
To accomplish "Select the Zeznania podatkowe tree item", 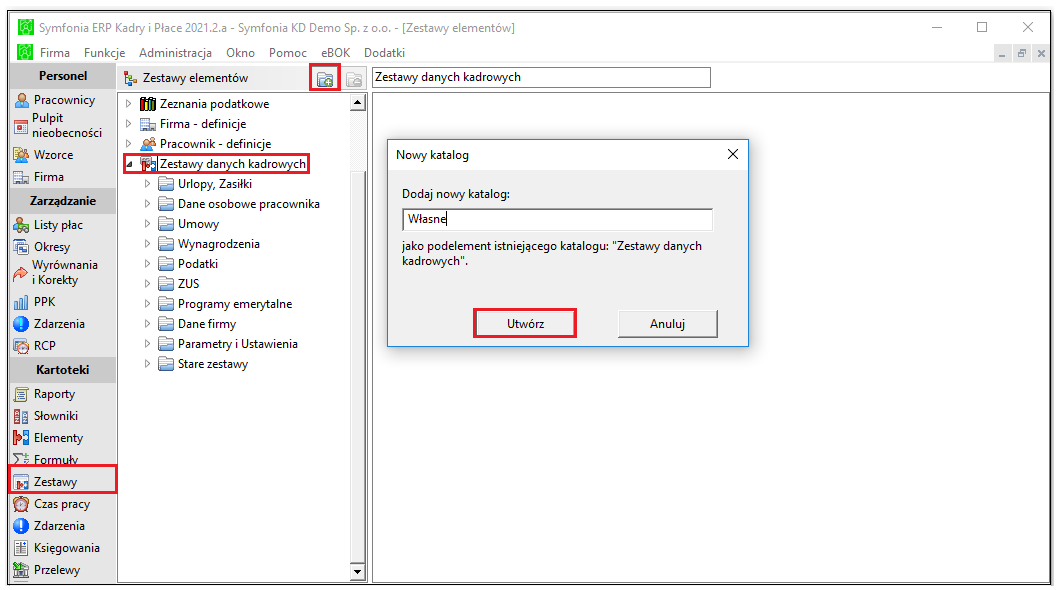I will pyautogui.click(x=214, y=104).
